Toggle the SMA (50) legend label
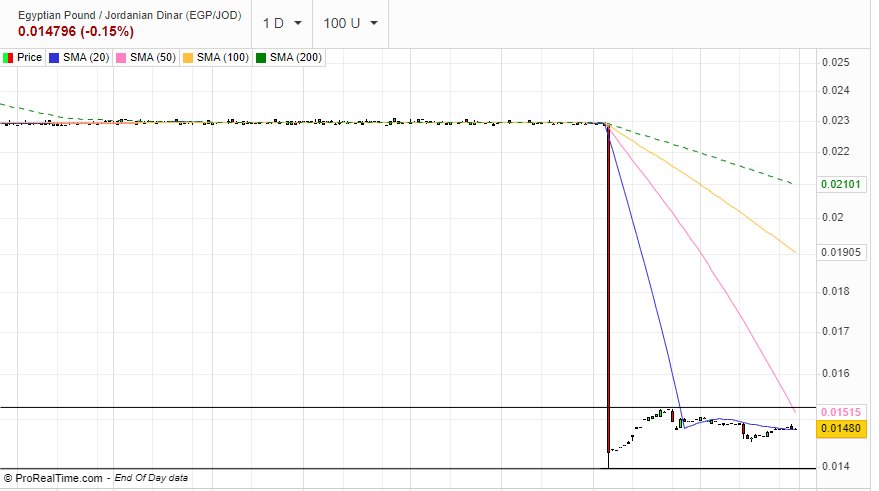The width and height of the screenshot is (879, 491). click(x=152, y=57)
